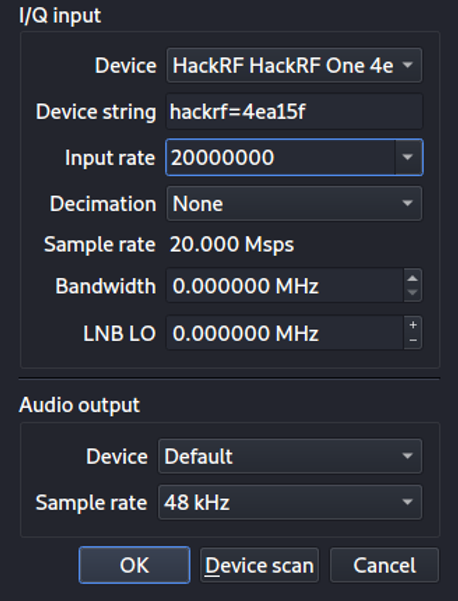The height and width of the screenshot is (601, 458).
Task: Click the arrow on HackRF device combo
Action: 407,65
